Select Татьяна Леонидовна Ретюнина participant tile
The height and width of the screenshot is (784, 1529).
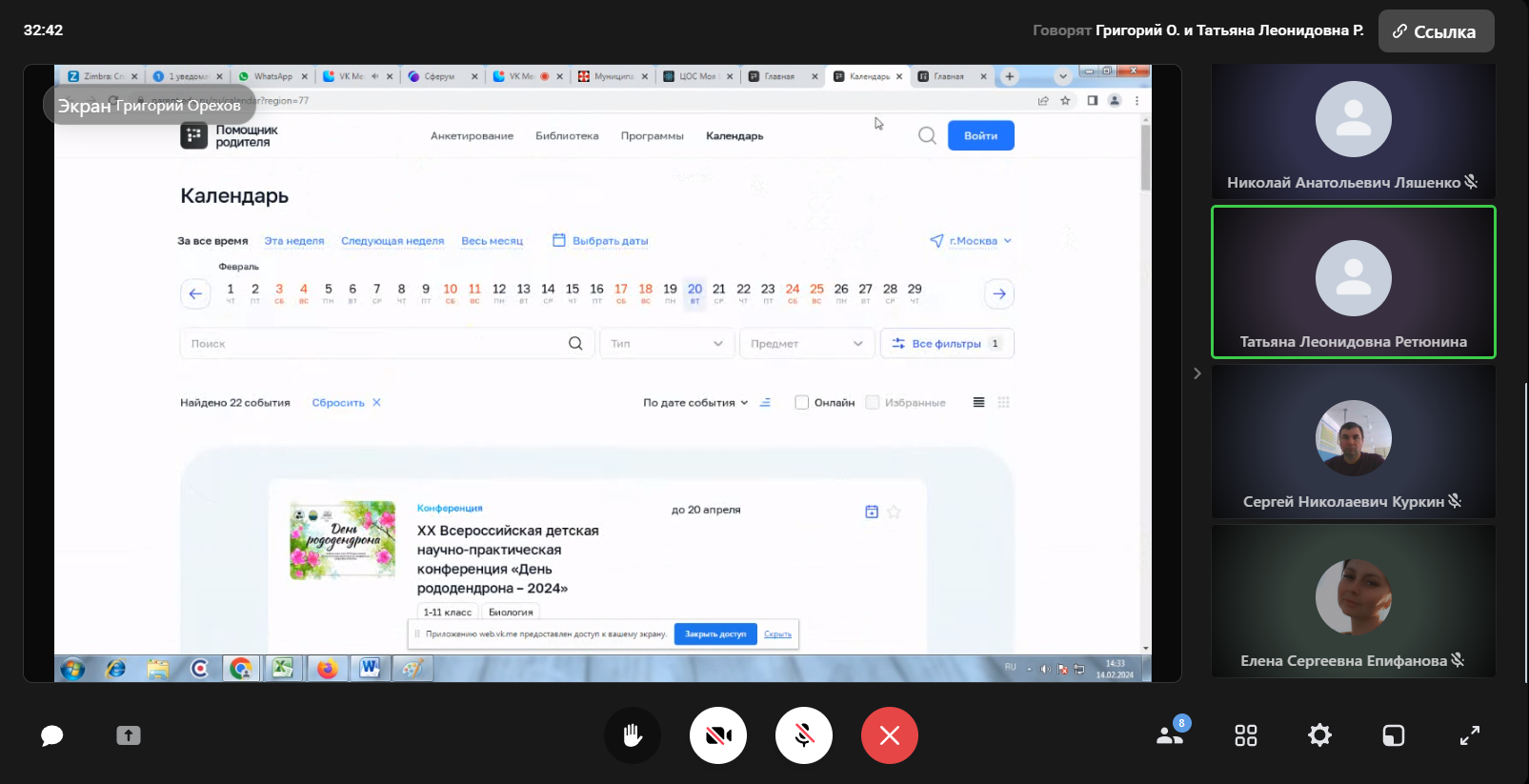(1353, 282)
